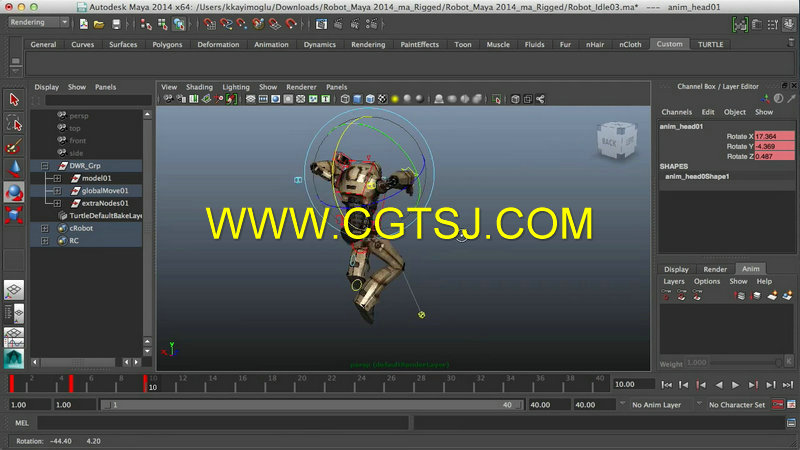Open the No Character Set dropdown
The height and width of the screenshot is (450, 800).
point(737,405)
